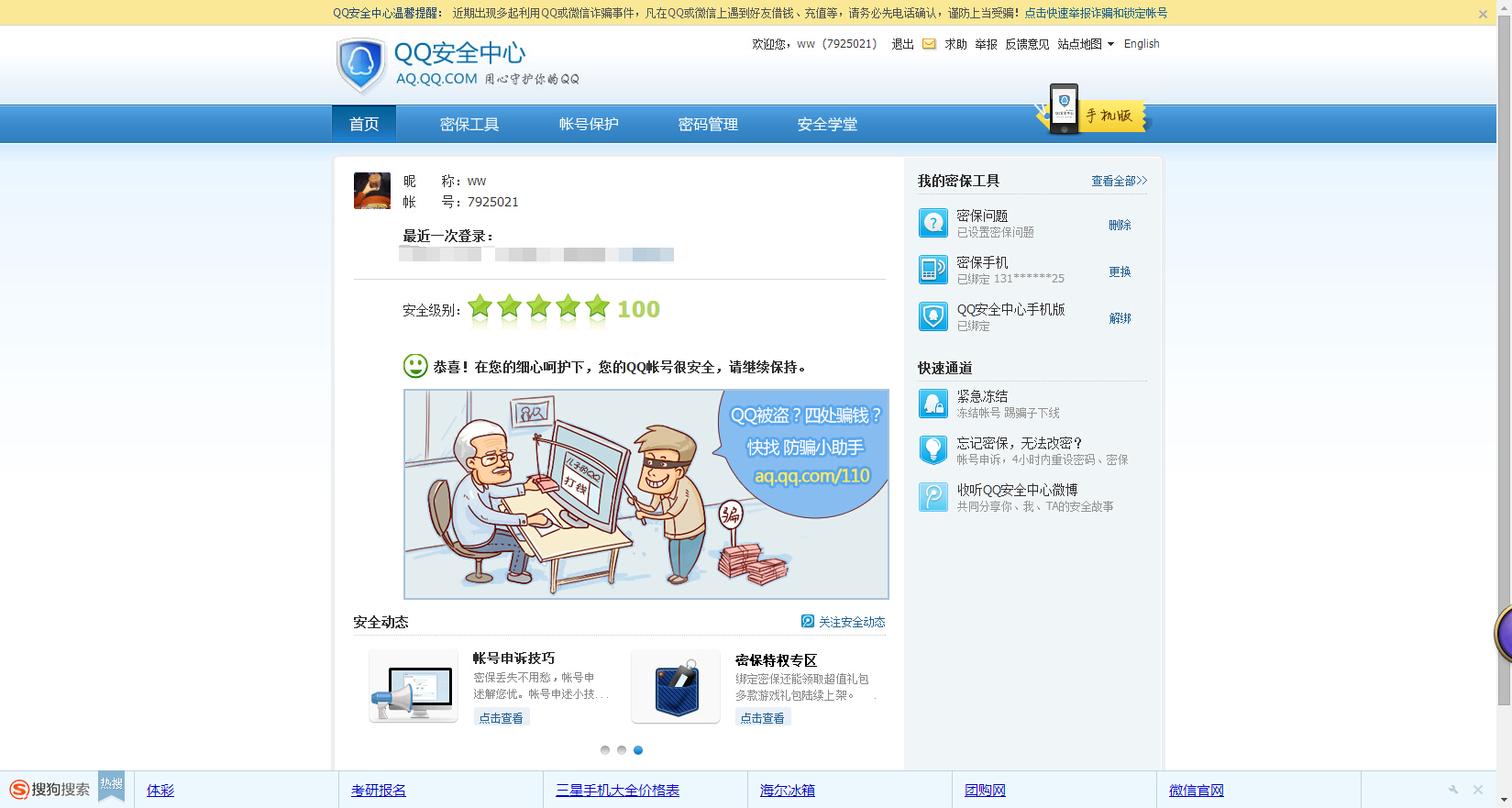Click 解绑 next to QQ安全中心手机版
Screen dimensions: 1512x808
pos(1120,318)
